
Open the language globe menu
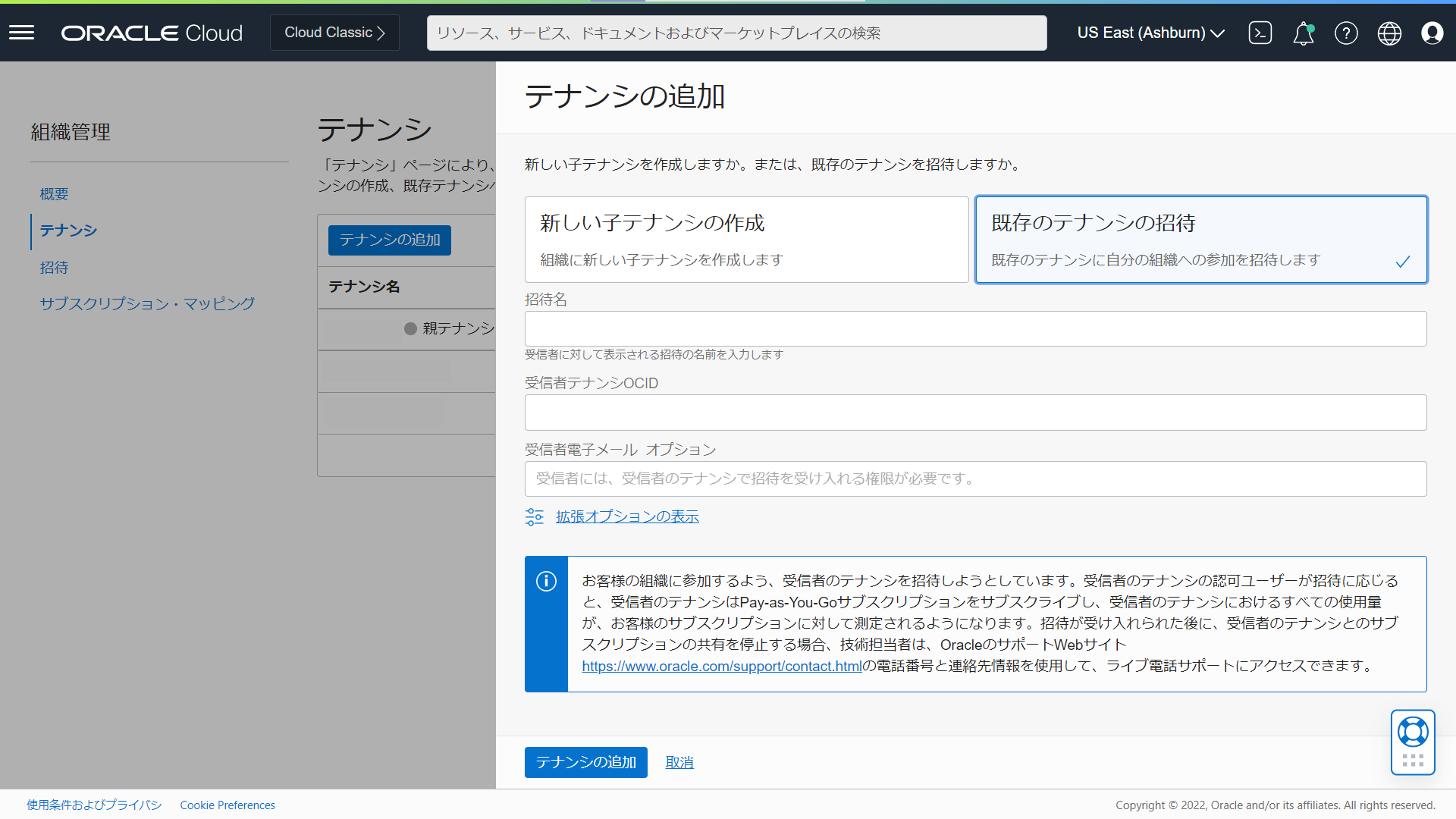point(1389,33)
